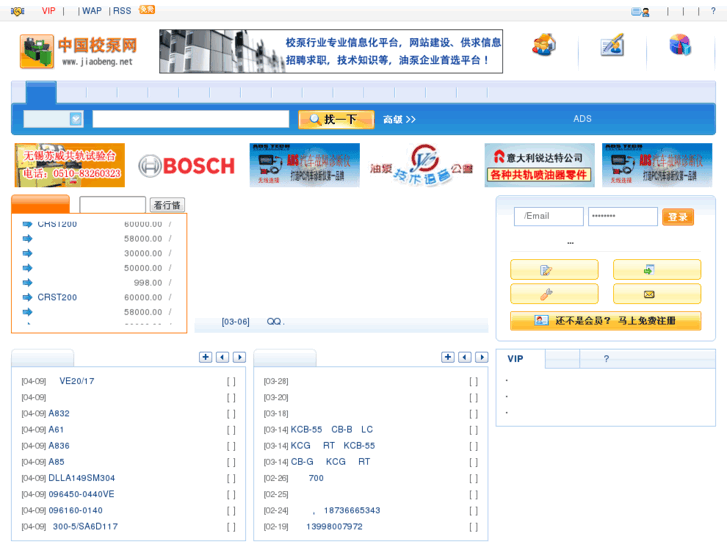Select the highlighted blue navigation tab
Viewport: 727px width, 545px height.
tap(41, 92)
